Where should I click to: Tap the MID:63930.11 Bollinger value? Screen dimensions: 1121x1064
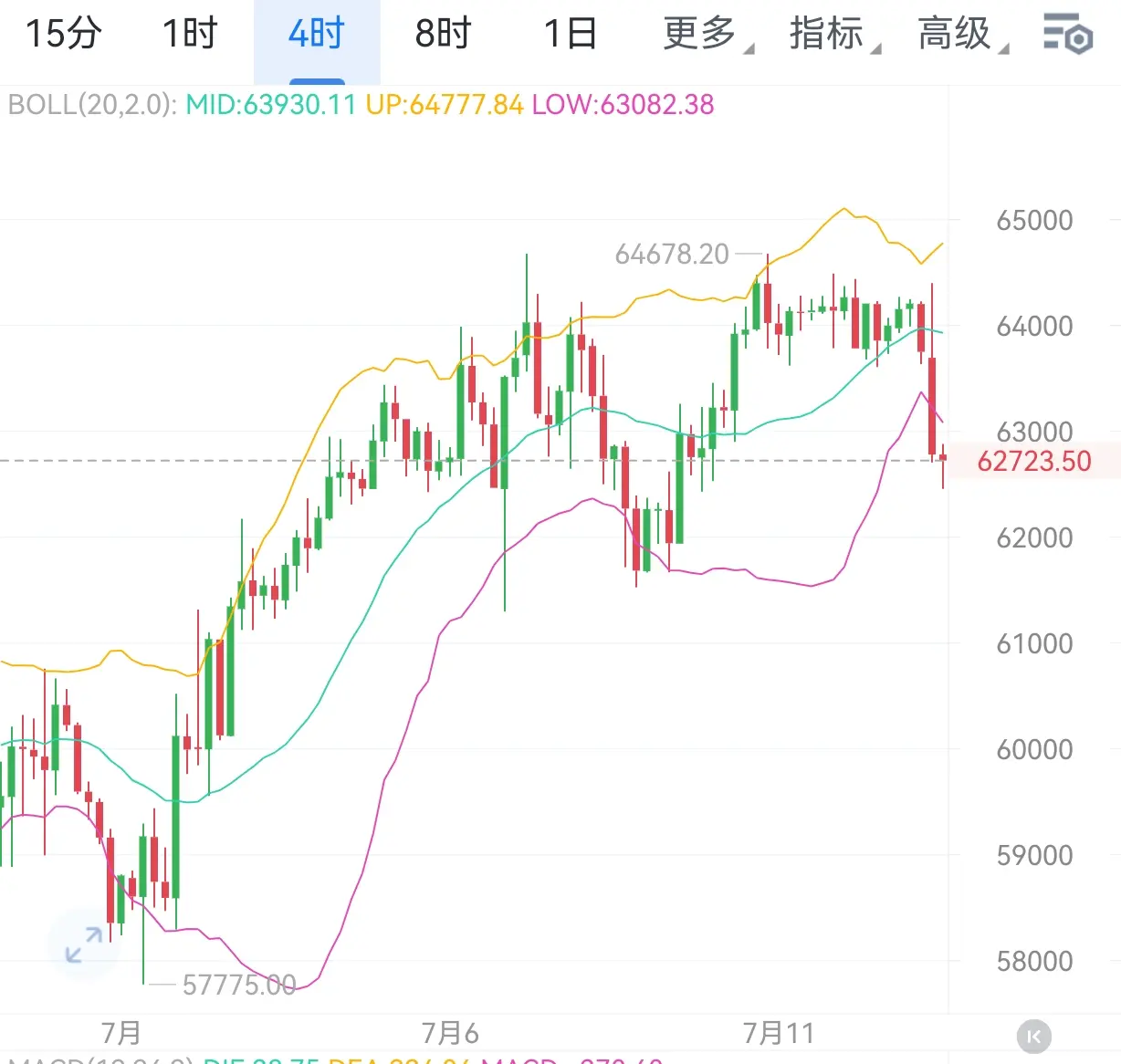tap(270, 105)
